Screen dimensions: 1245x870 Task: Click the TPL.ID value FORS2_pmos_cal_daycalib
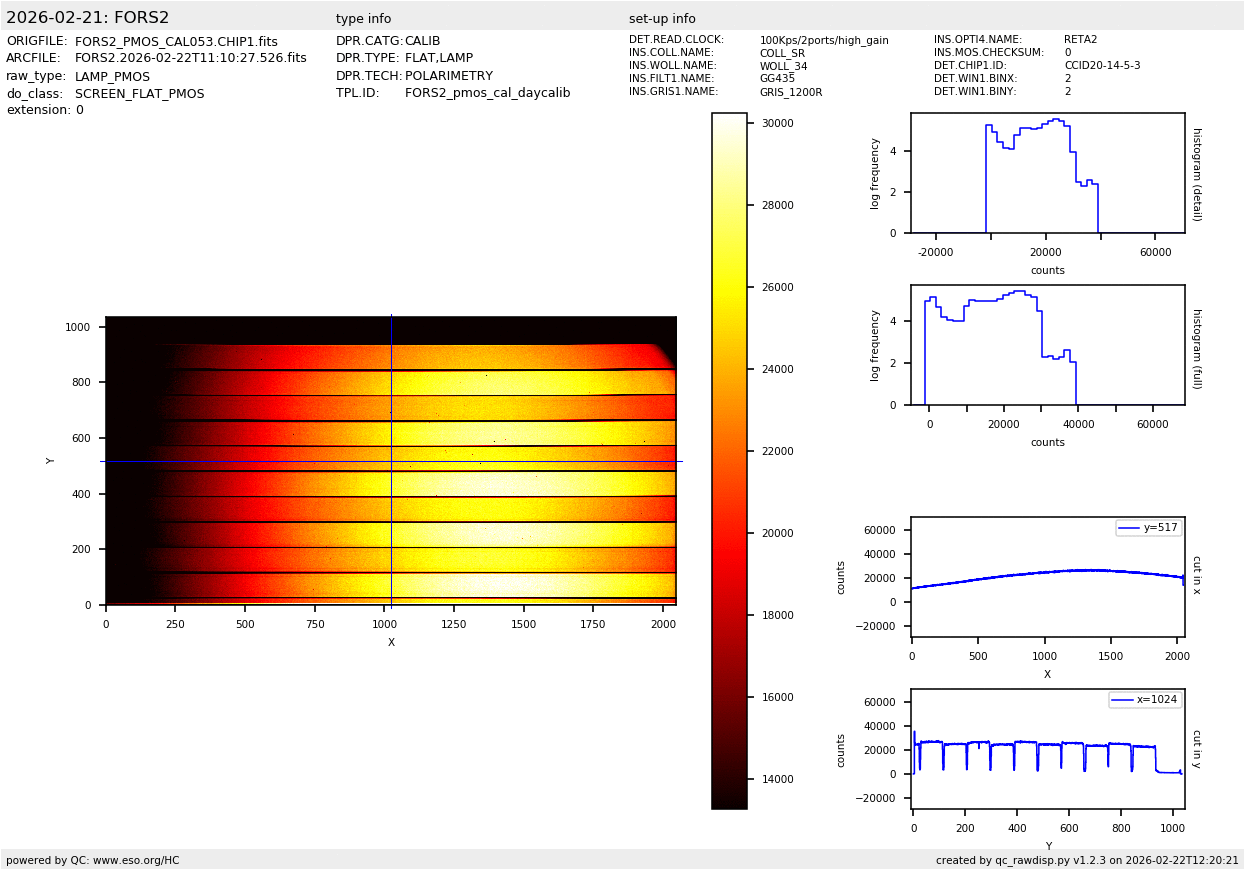[x=487, y=93]
